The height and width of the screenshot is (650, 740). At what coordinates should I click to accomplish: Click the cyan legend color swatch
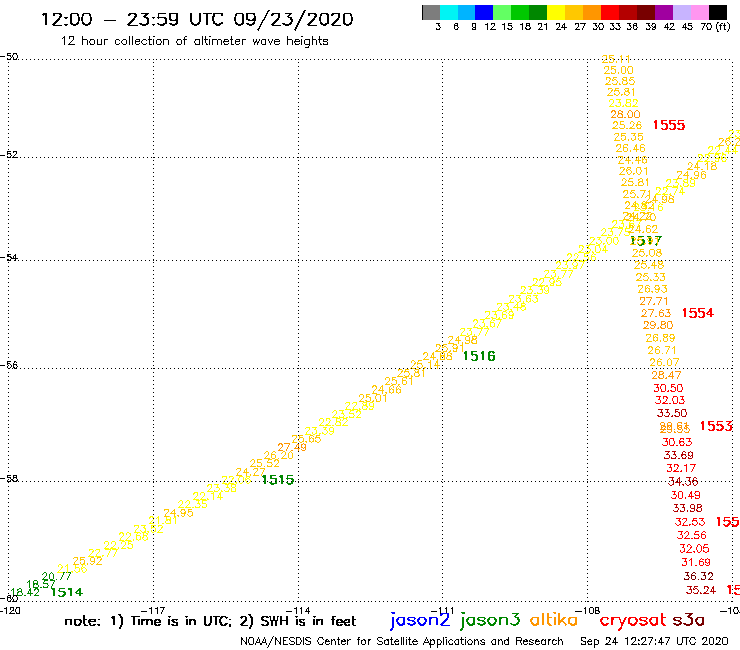pyautogui.click(x=449, y=12)
